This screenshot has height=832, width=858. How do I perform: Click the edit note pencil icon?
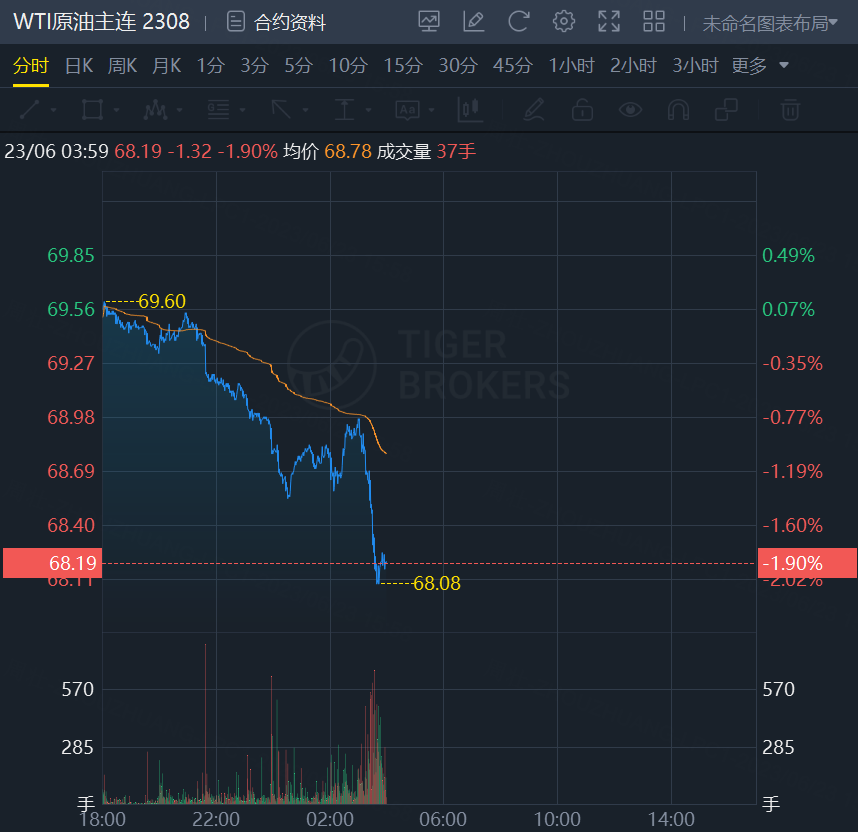pyautogui.click(x=473, y=21)
